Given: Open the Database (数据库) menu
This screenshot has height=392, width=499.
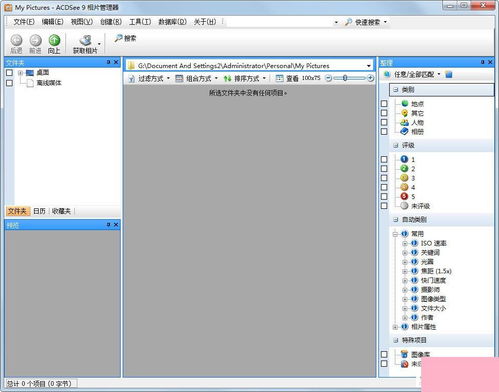Looking at the screenshot, I should 172,22.
